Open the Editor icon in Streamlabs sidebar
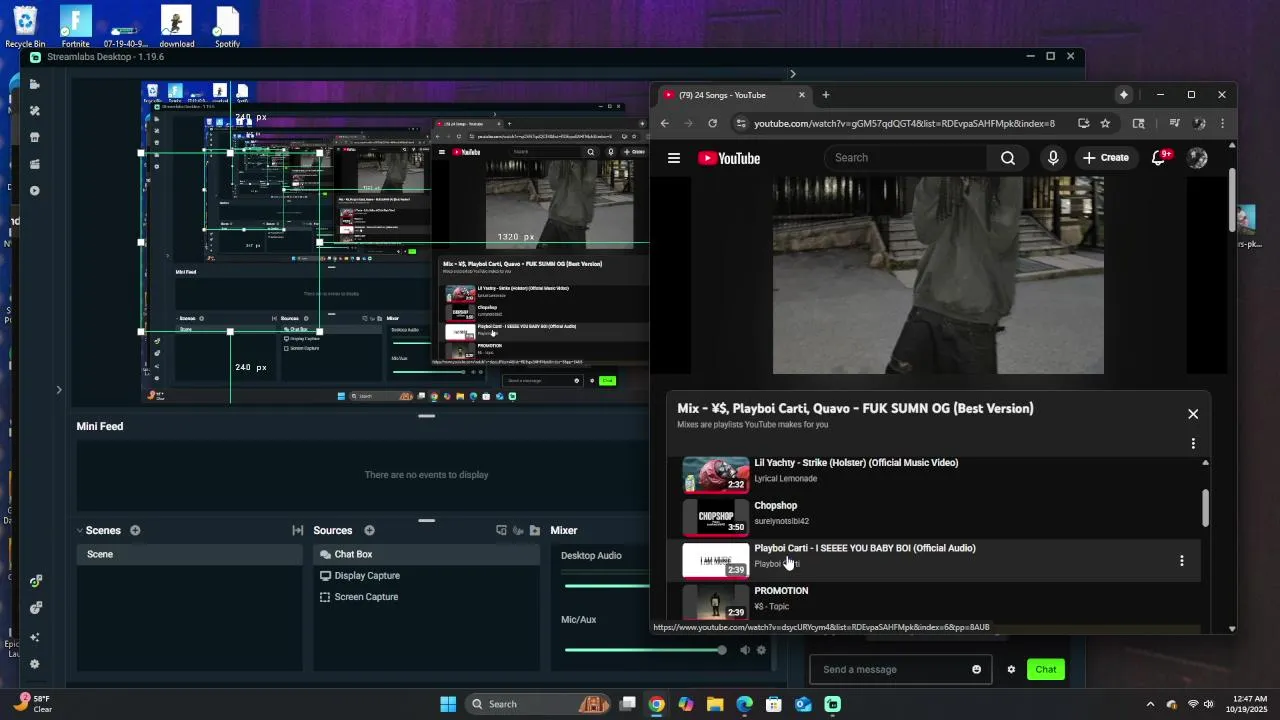The image size is (1280, 720). pos(35,84)
